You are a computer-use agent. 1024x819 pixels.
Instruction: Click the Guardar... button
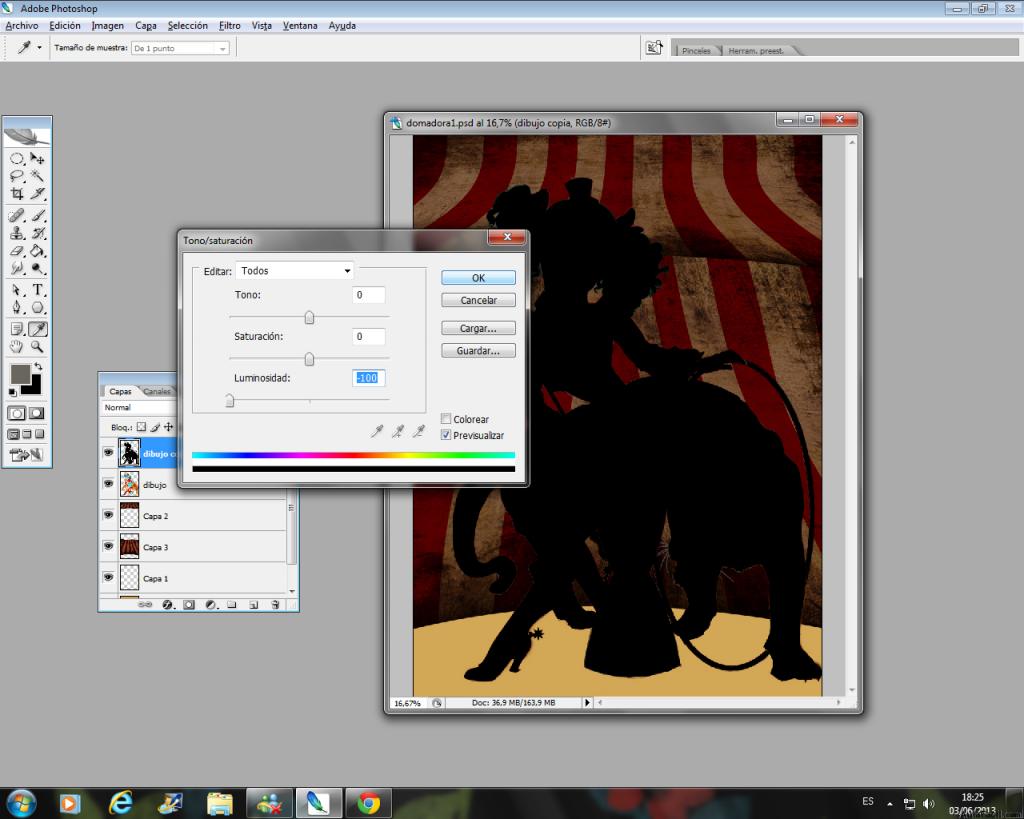478,351
